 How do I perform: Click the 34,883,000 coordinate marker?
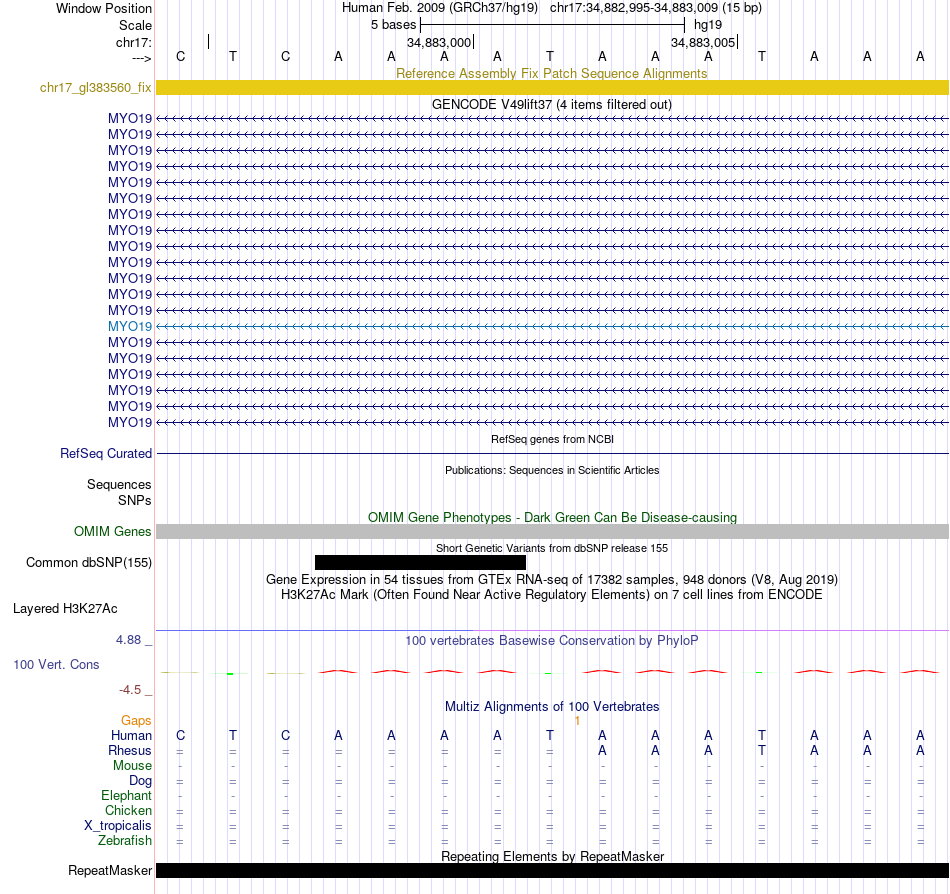439,42
